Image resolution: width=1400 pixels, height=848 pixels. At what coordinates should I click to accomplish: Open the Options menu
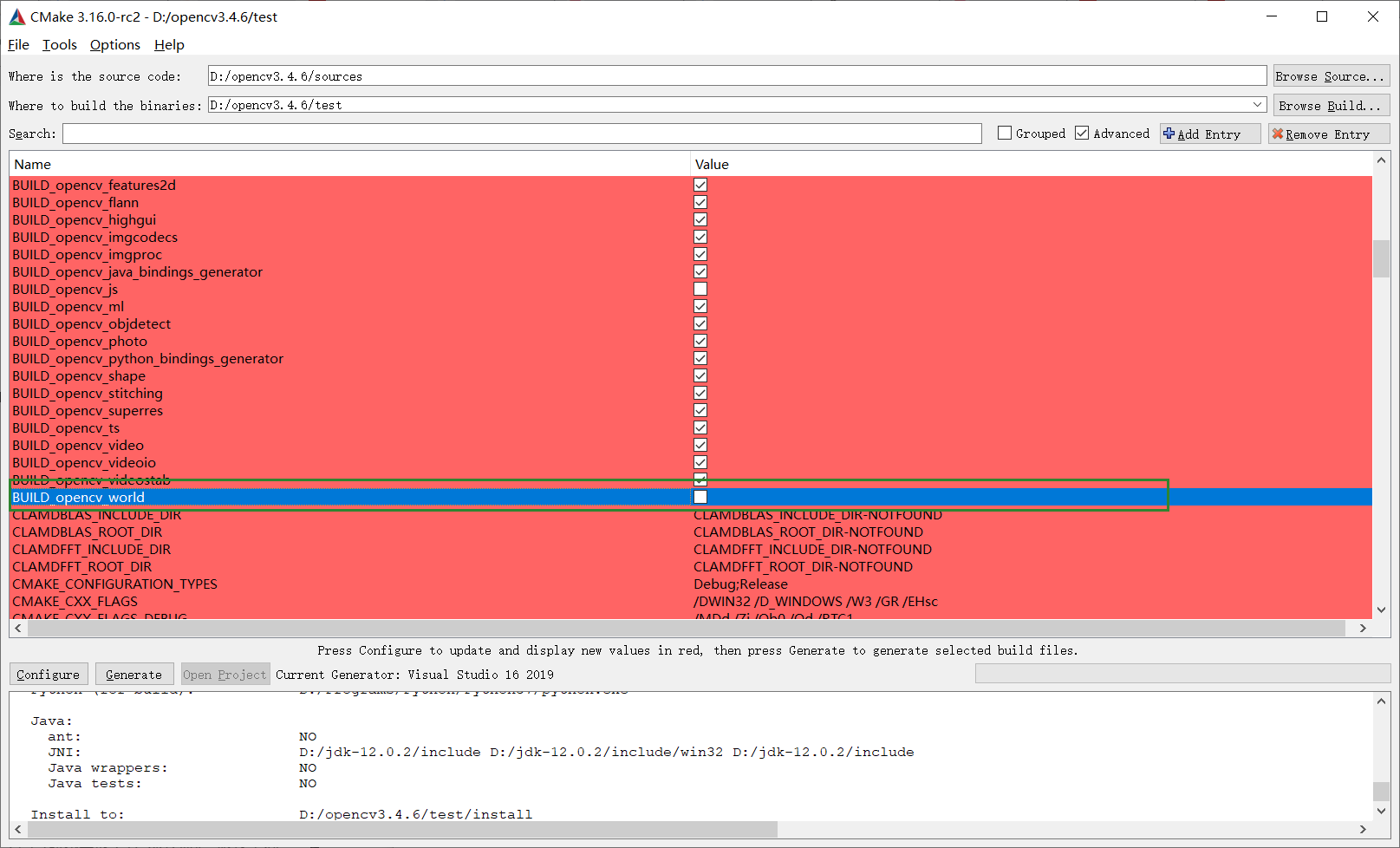coord(114,45)
